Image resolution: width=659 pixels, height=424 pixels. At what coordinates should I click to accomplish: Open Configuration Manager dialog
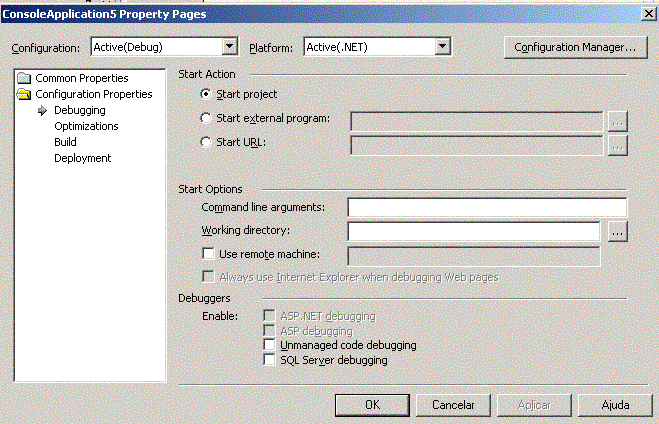pyautogui.click(x=575, y=47)
